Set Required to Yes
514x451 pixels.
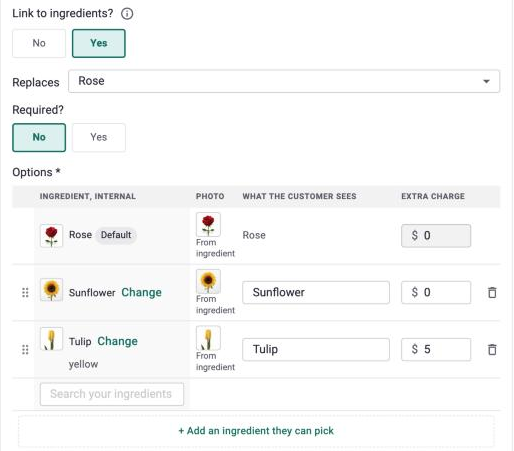[99, 137]
